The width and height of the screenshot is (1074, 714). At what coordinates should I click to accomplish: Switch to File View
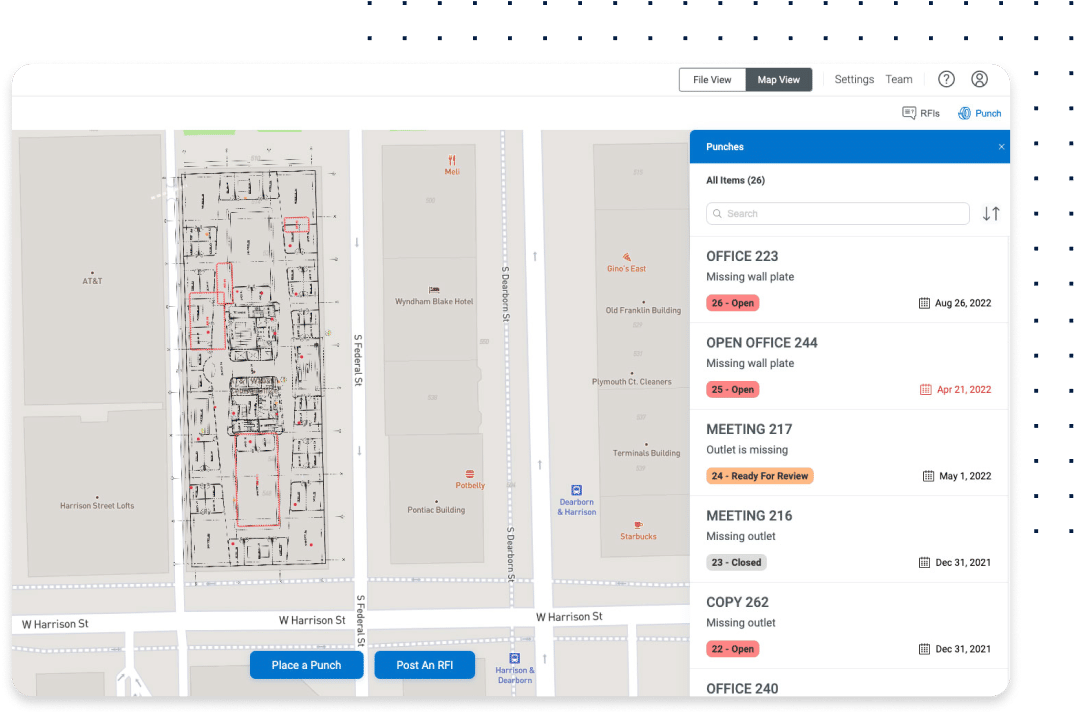[712, 80]
